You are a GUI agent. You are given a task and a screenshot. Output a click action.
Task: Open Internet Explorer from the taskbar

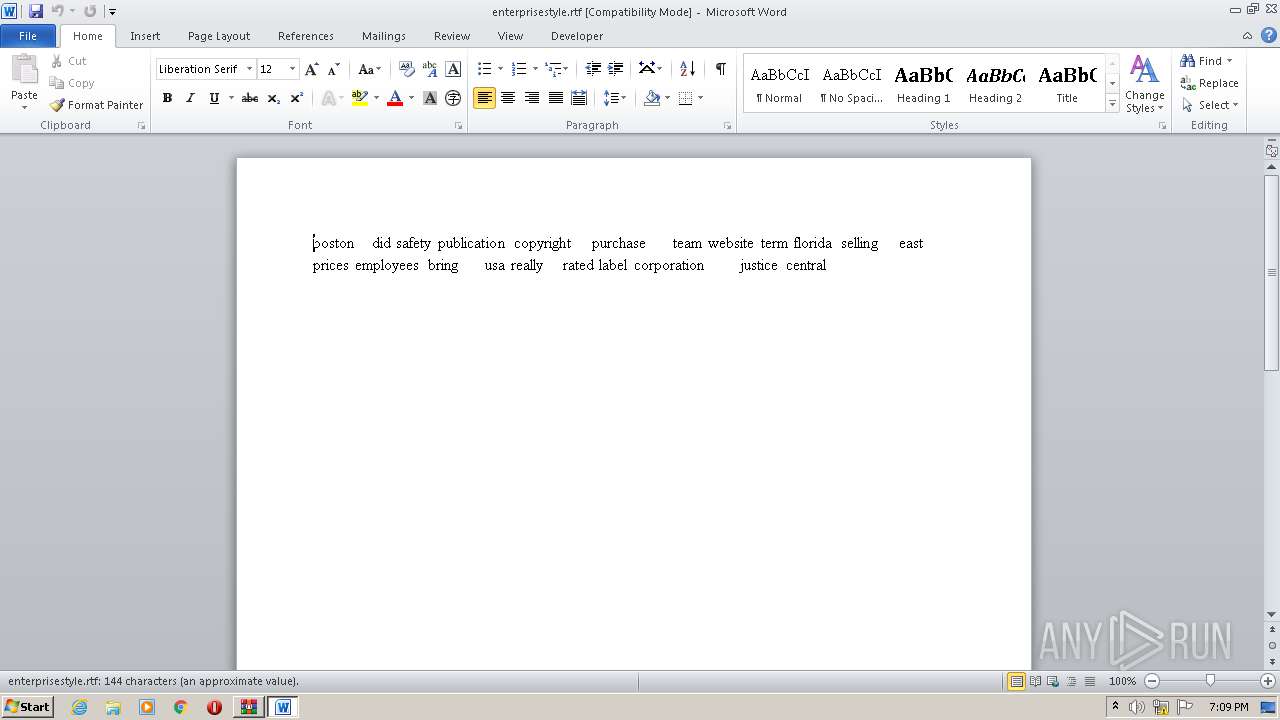point(79,707)
